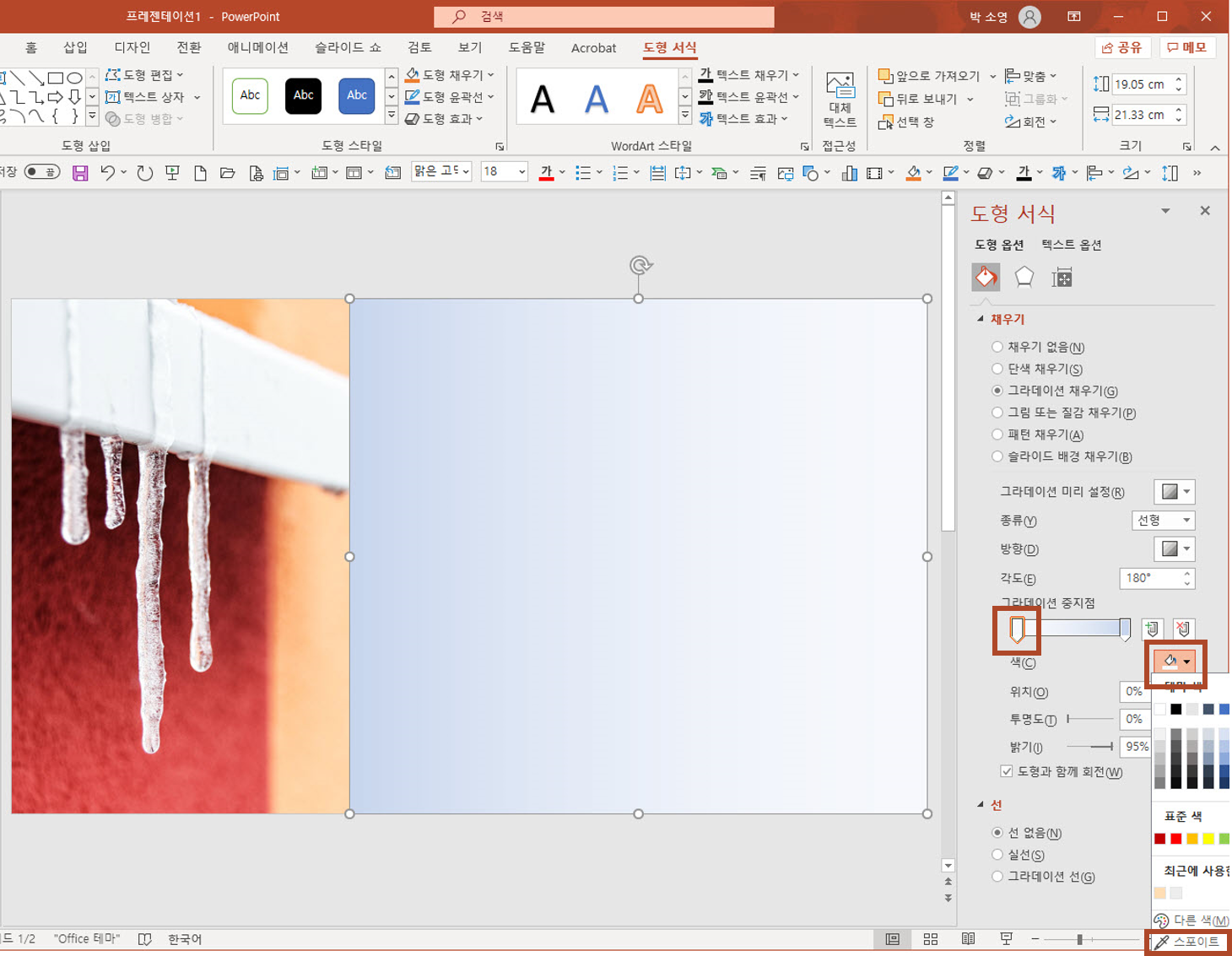Viewport: 1232px width, 956px height.
Task: Collapse the 채우기 section
Action: click(x=981, y=319)
